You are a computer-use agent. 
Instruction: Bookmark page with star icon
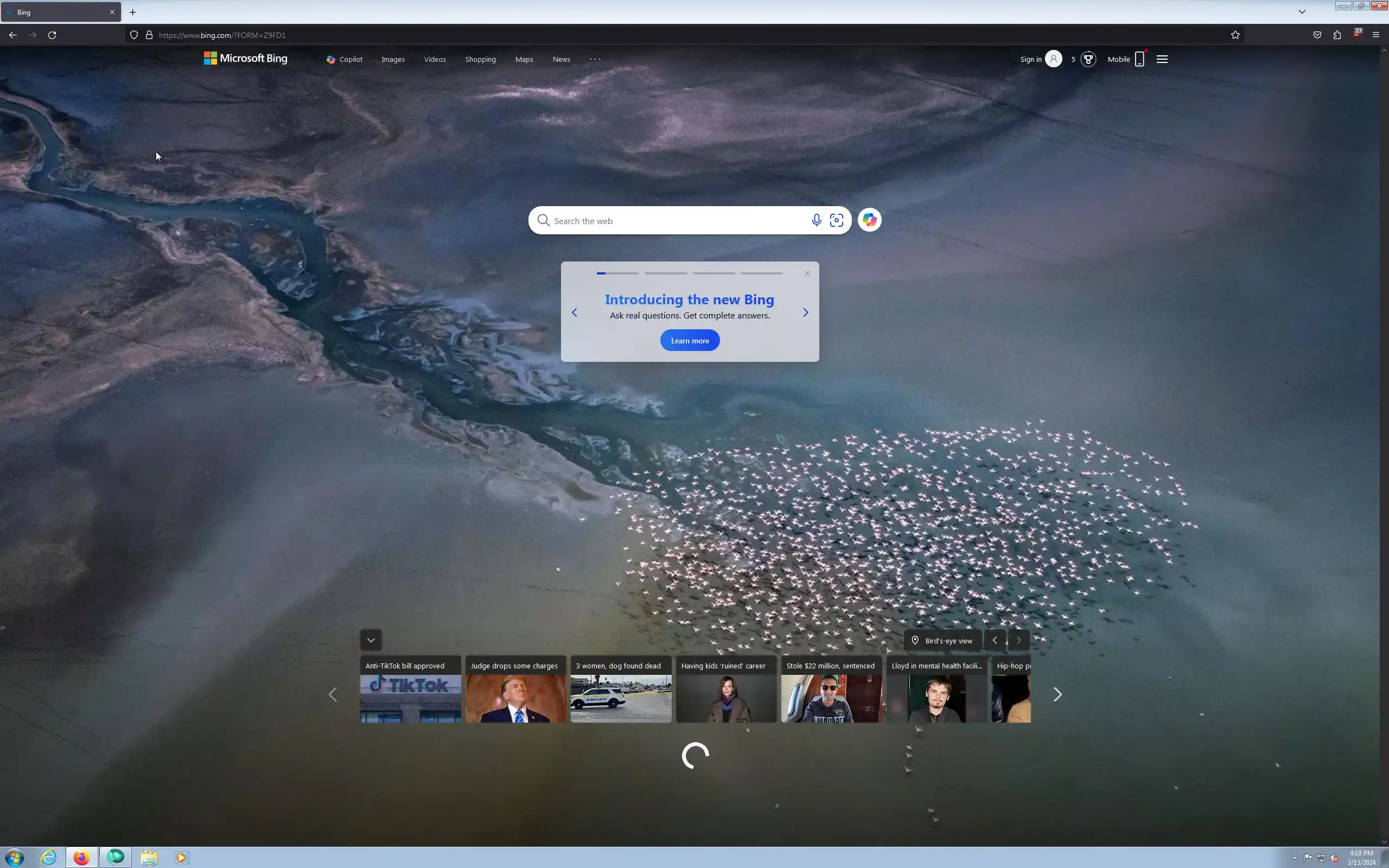click(x=1235, y=35)
